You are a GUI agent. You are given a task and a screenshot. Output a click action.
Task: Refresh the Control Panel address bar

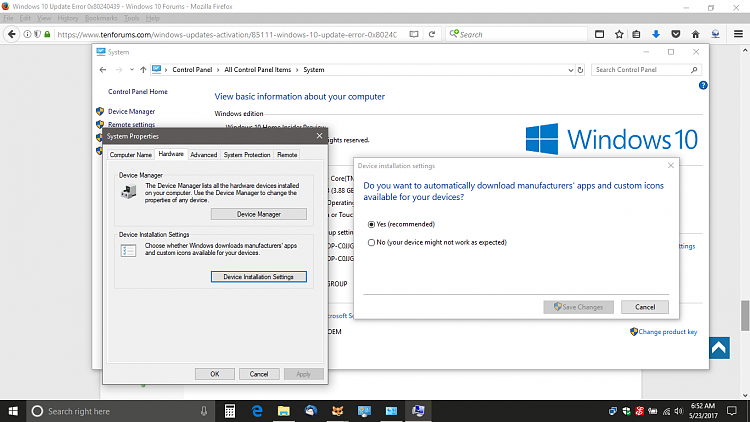click(x=580, y=70)
